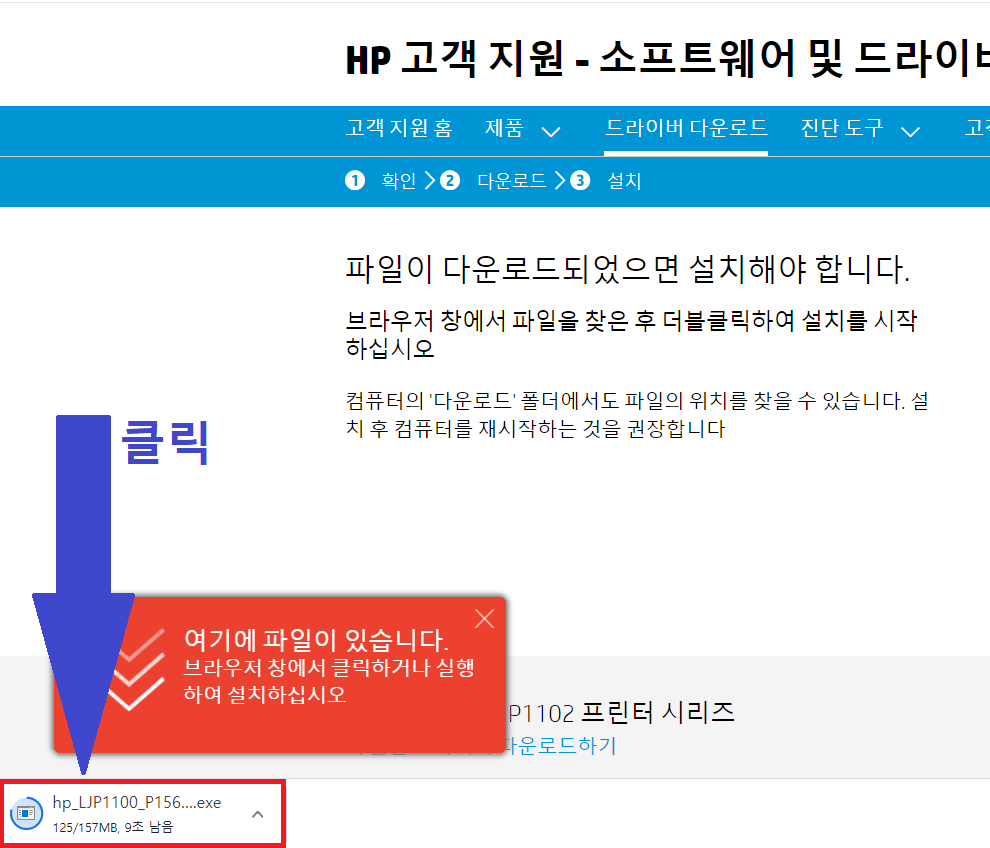Click the HP 고객 지원 page title
Viewport: 990px width, 848px height.
pos(667,59)
